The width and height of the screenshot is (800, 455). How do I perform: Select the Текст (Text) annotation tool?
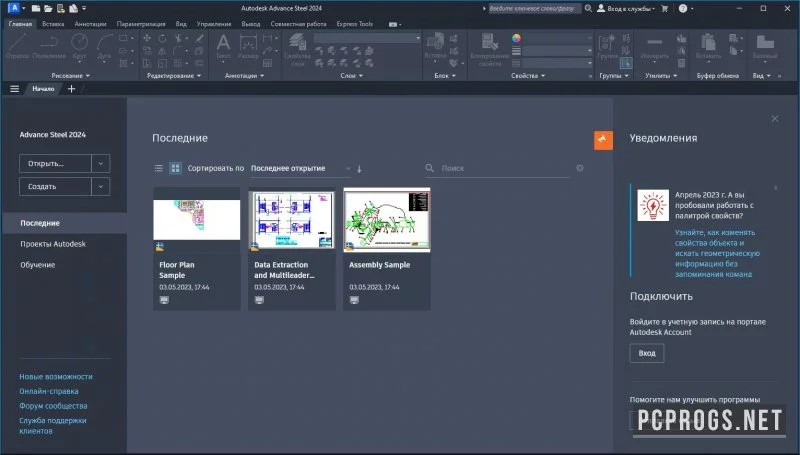click(223, 47)
